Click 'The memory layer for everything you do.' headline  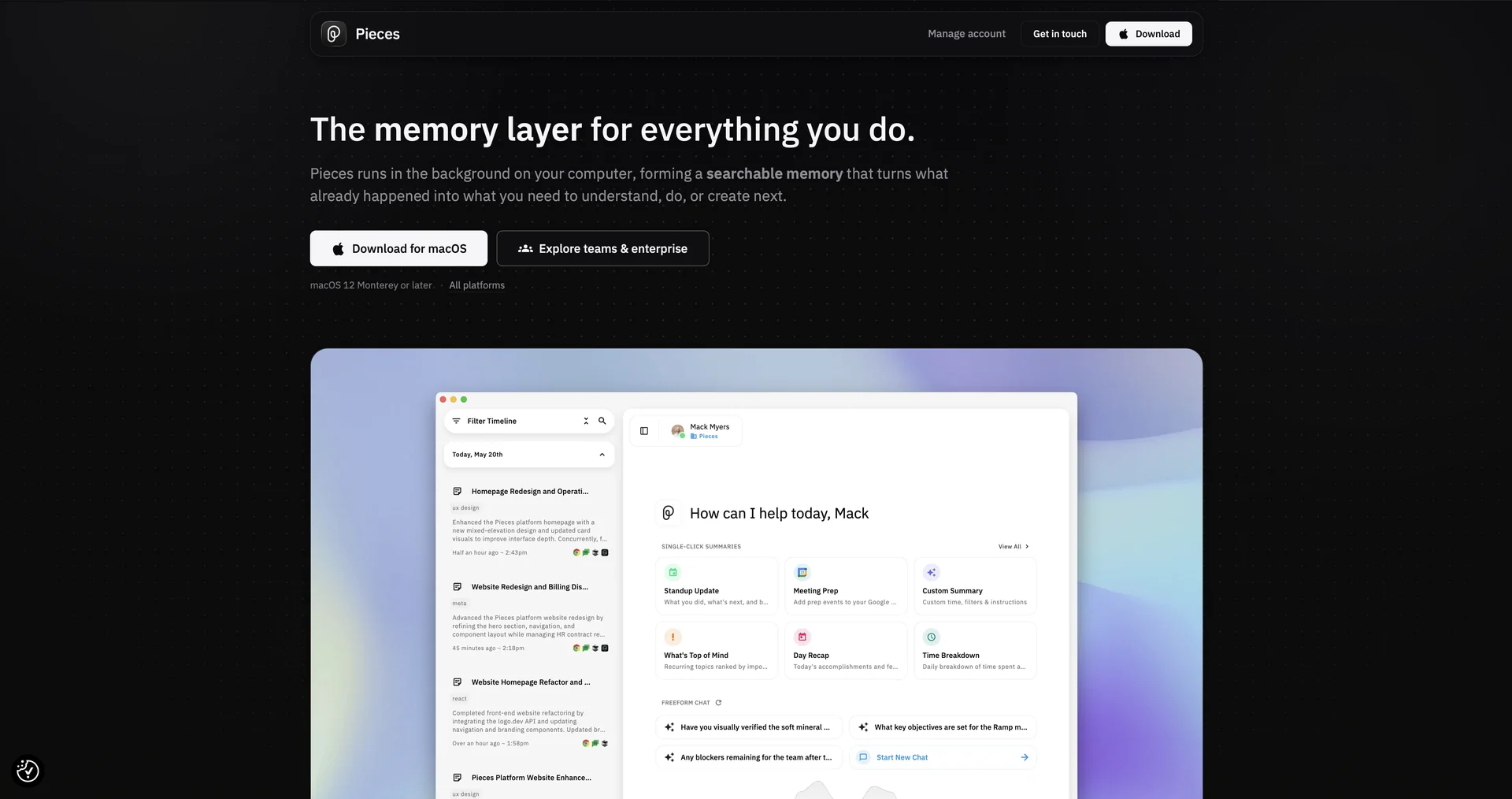tap(613, 130)
